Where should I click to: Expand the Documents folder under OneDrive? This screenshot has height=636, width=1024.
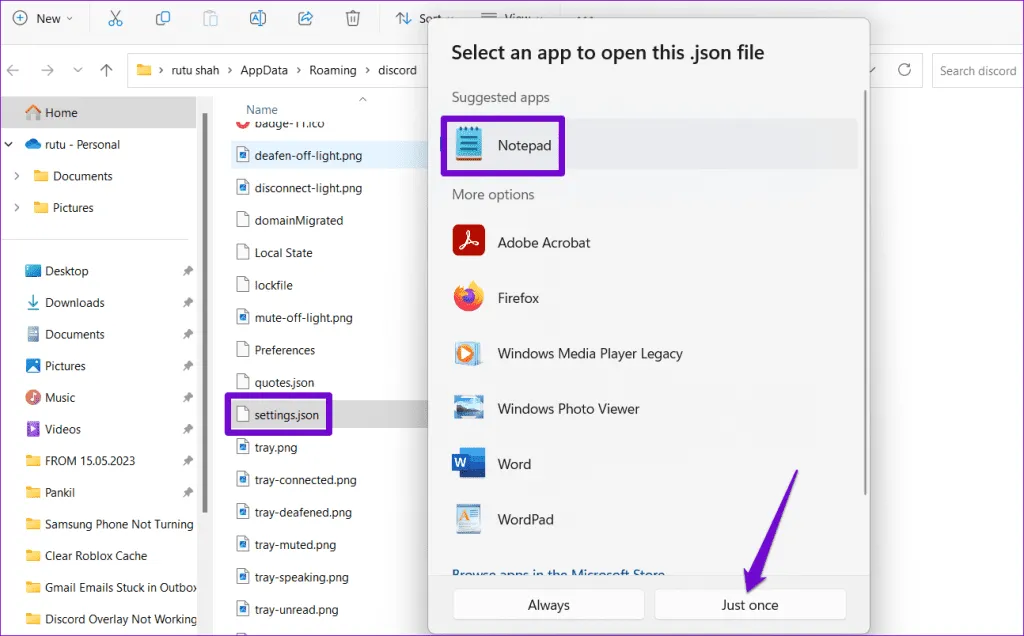(x=17, y=176)
